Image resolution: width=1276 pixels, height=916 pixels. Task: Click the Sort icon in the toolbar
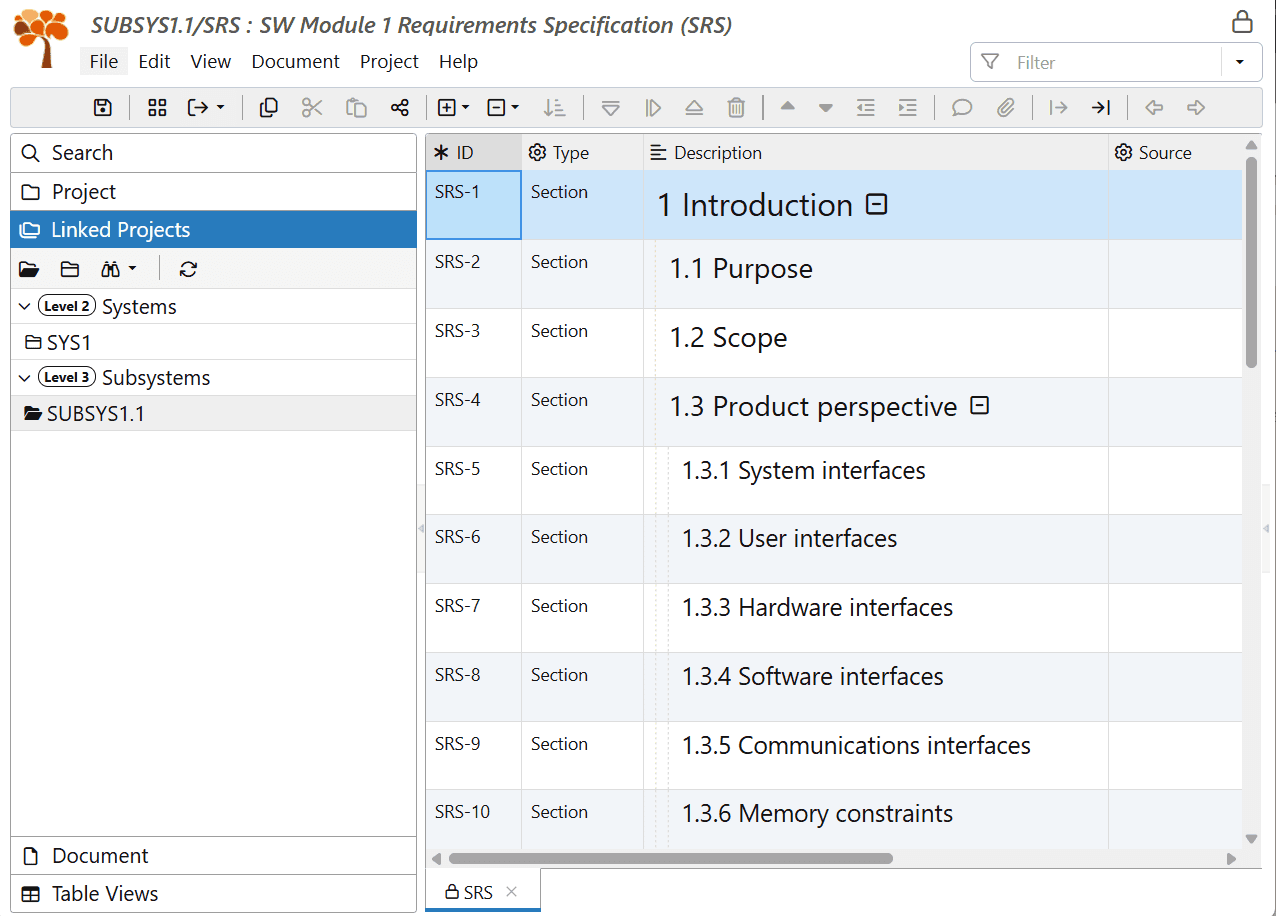tap(554, 108)
